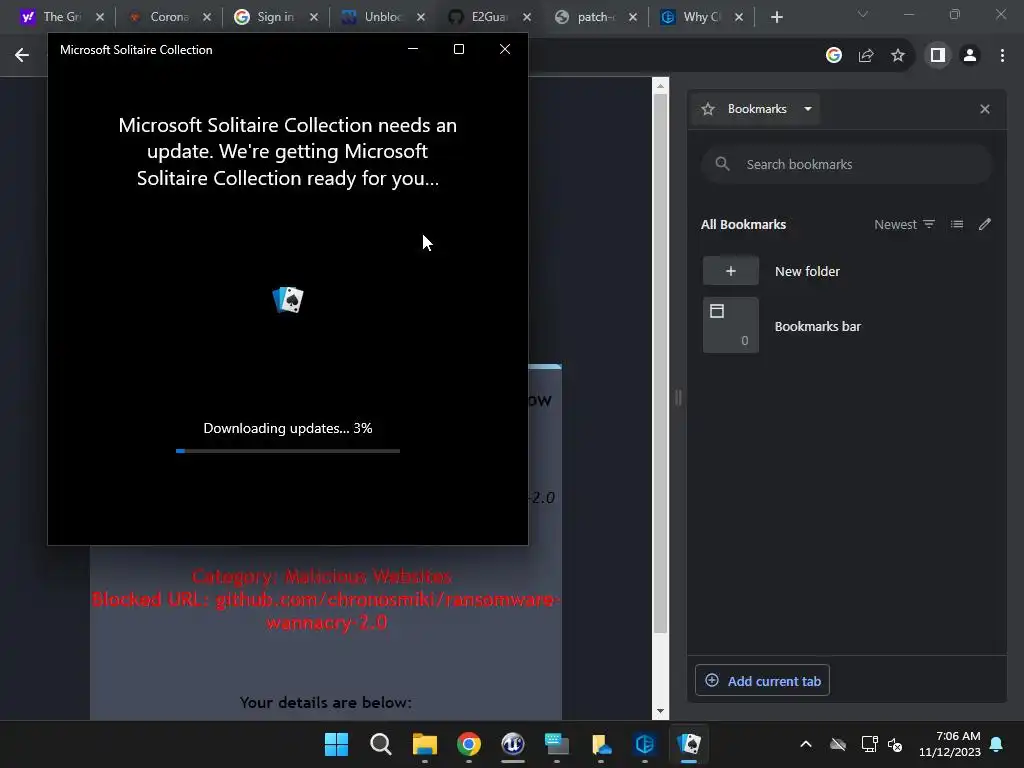Open the Google icon in address bar

[833, 56]
